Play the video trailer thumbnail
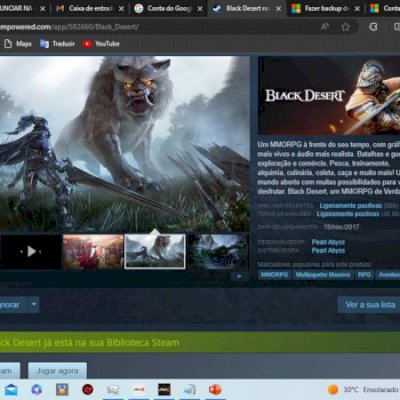The image size is (400, 400). tap(31, 251)
